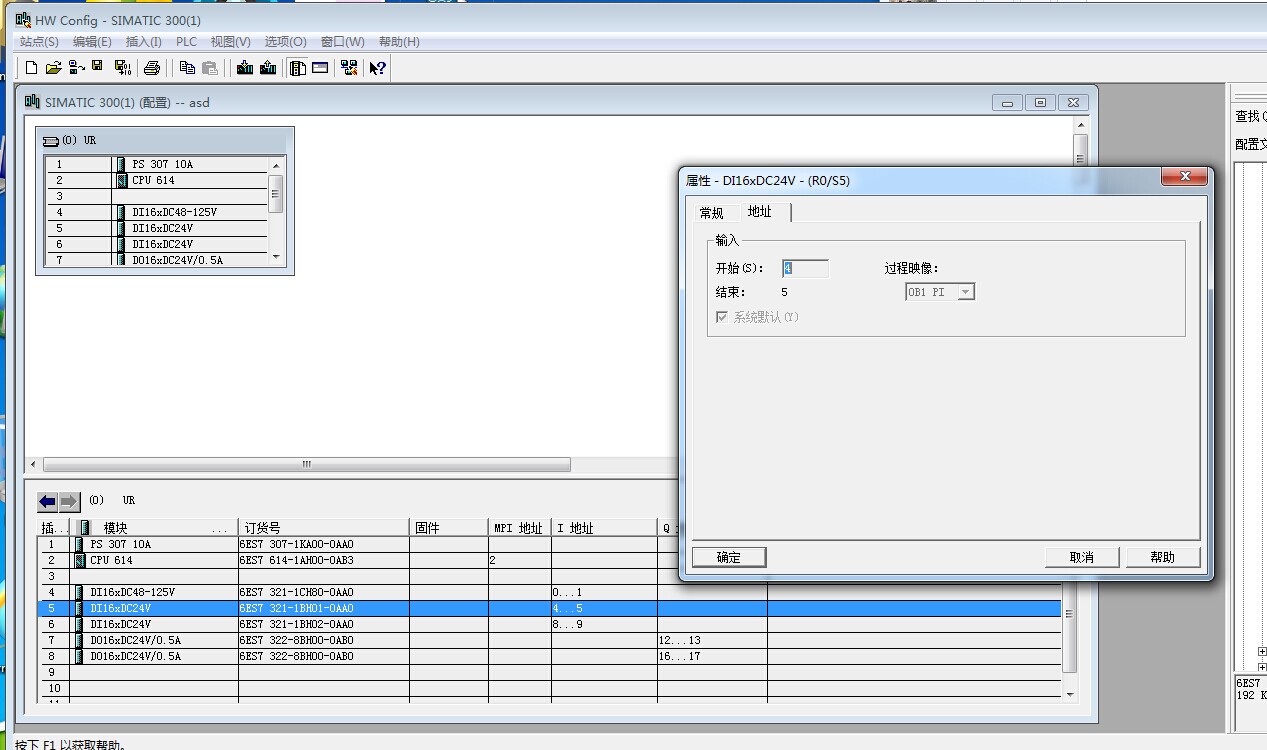Image resolution: width=1267 pixels, height=750 pixels.
Task: Click the rack list scroll-down arrow
Action: click(x=276, y=257)
